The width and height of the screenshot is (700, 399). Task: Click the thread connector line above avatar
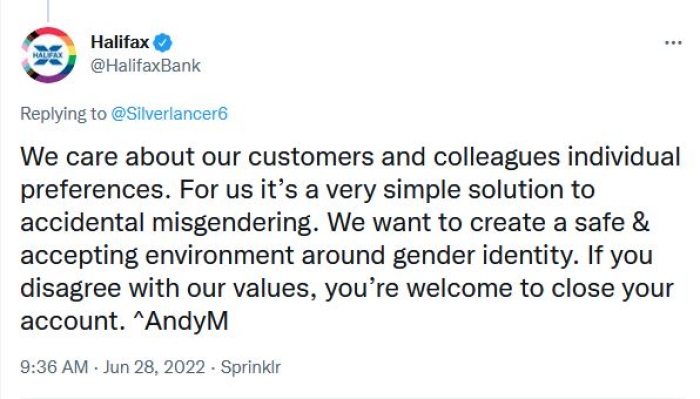click(47, 11)
